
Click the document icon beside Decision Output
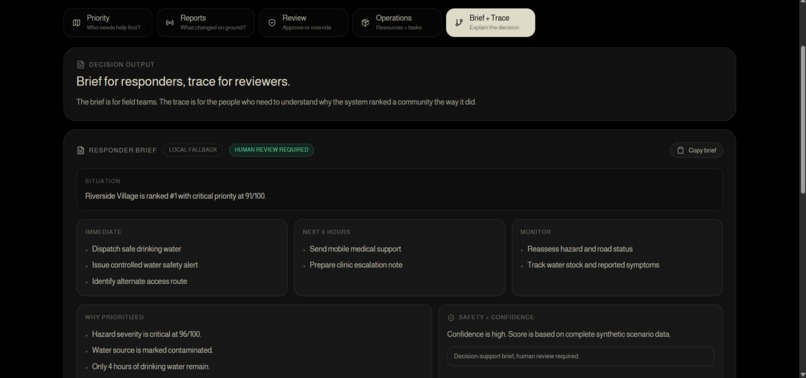tap(80, 65)
